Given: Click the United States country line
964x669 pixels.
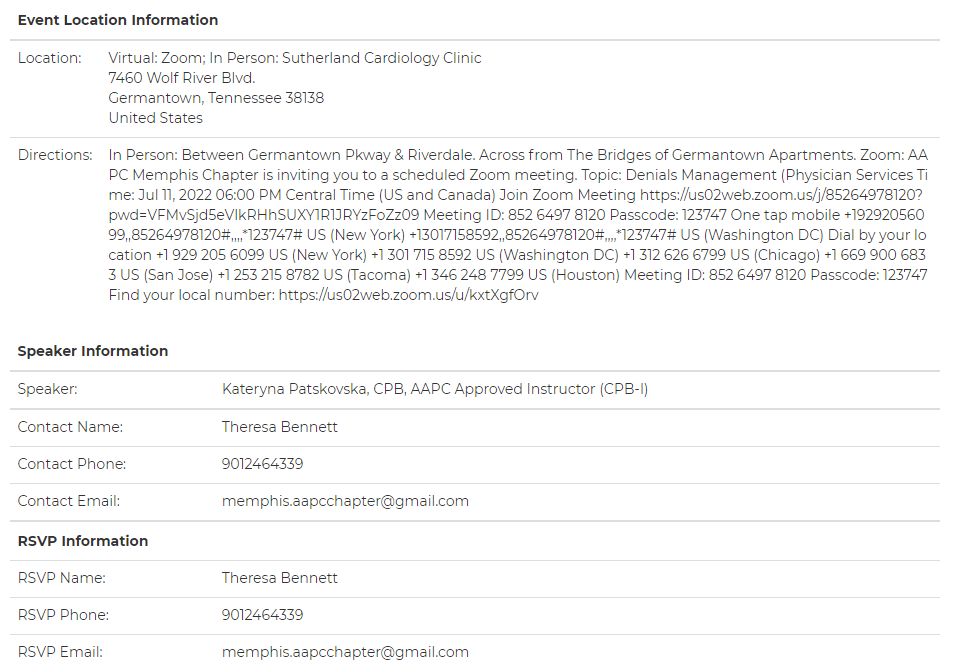Looking at the screenshot, I should coord(155,118).
